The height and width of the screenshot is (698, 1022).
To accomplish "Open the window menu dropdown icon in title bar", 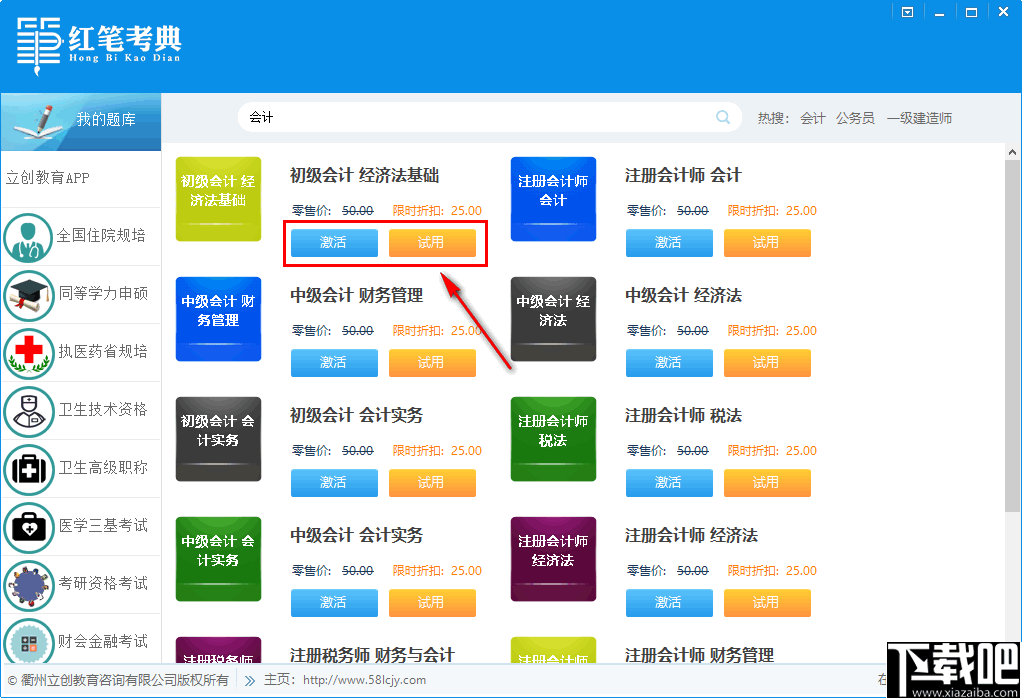I will point(907,12).
